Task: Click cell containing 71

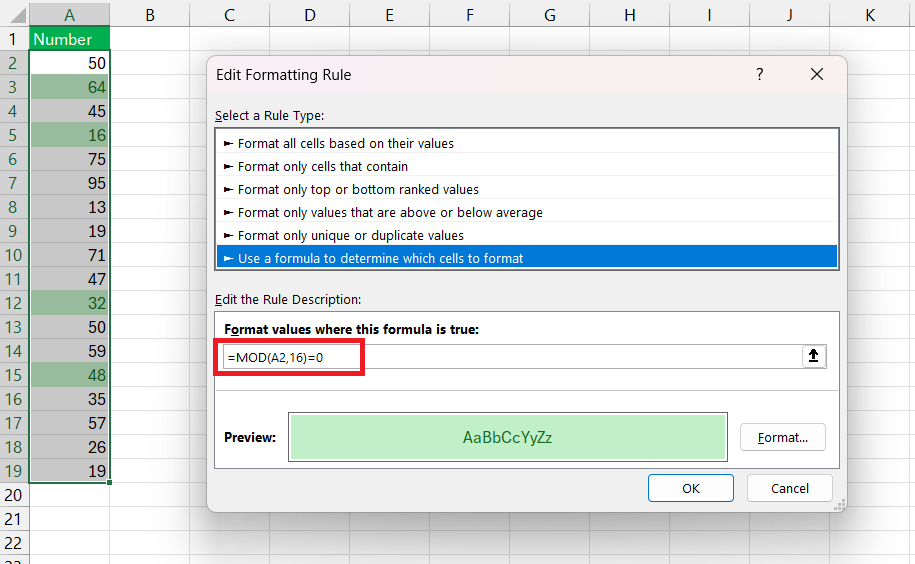Action: click(x=69, y=255)
